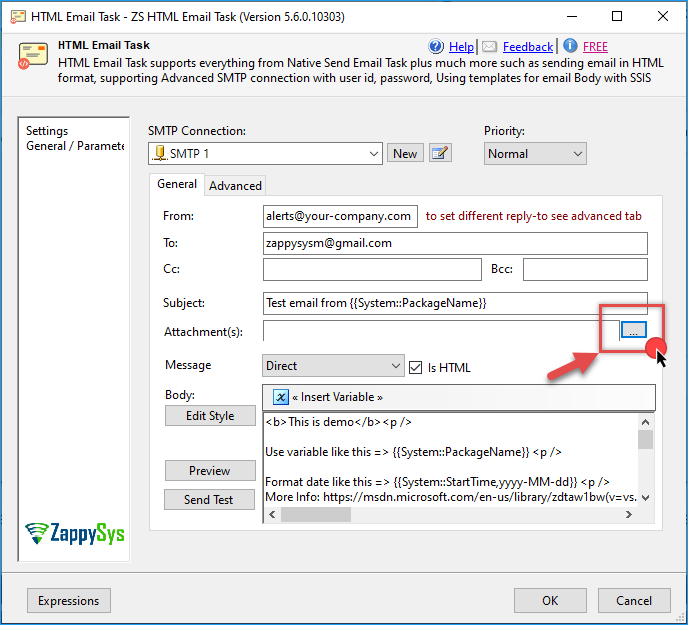688x625 pixels.
Task: Click the Cancel button
Action: (634, 600)
